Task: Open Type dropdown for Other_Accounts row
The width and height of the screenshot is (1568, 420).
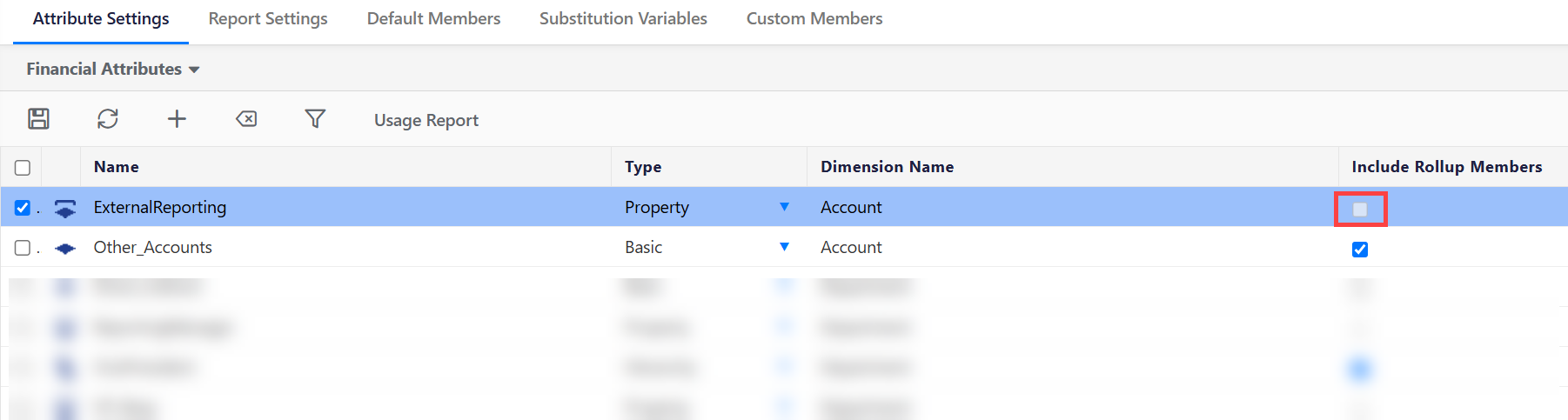Action: [784, 247]
